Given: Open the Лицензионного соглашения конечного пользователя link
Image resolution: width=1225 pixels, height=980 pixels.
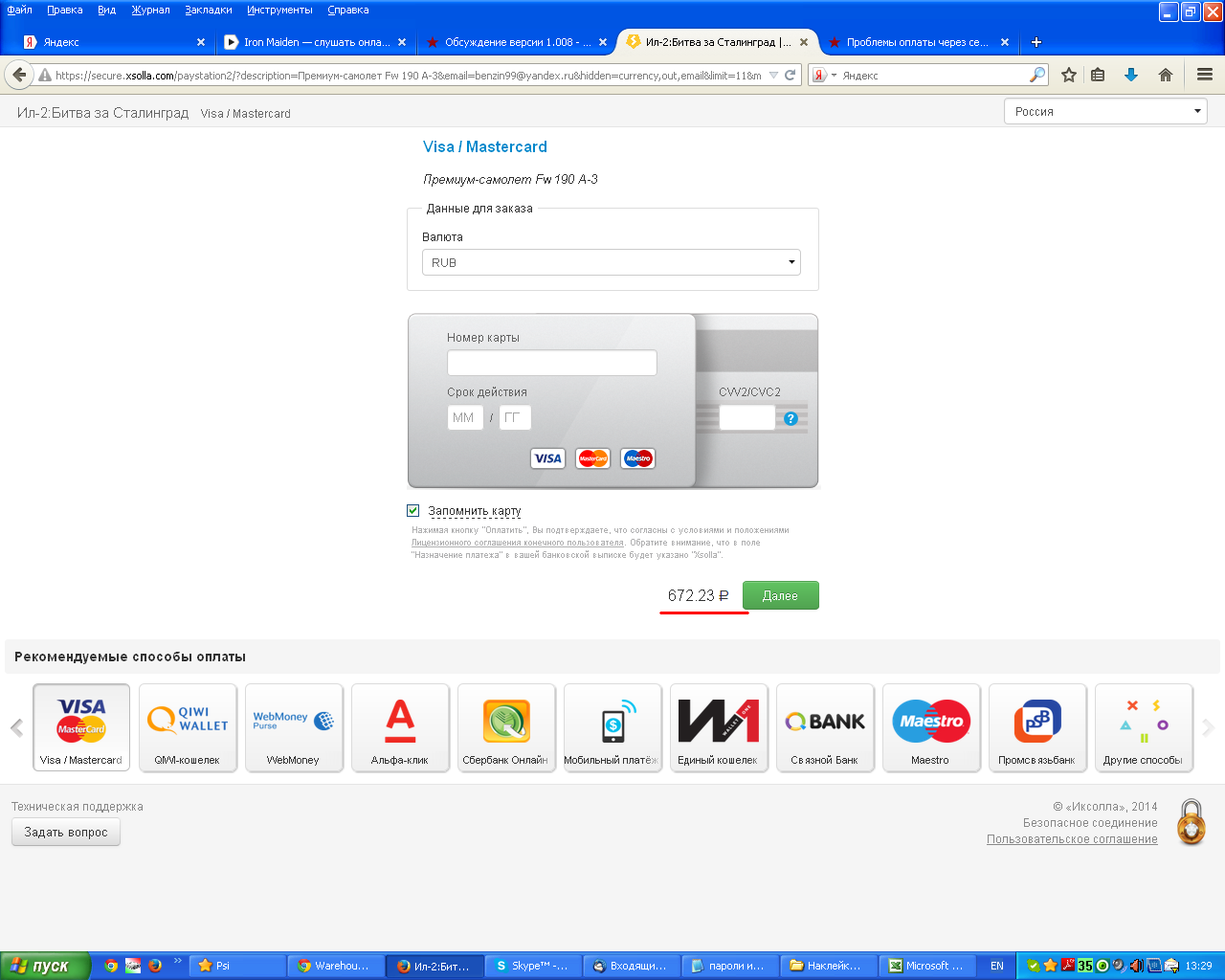Looking at the screenshot, I should tap(518, 543).
